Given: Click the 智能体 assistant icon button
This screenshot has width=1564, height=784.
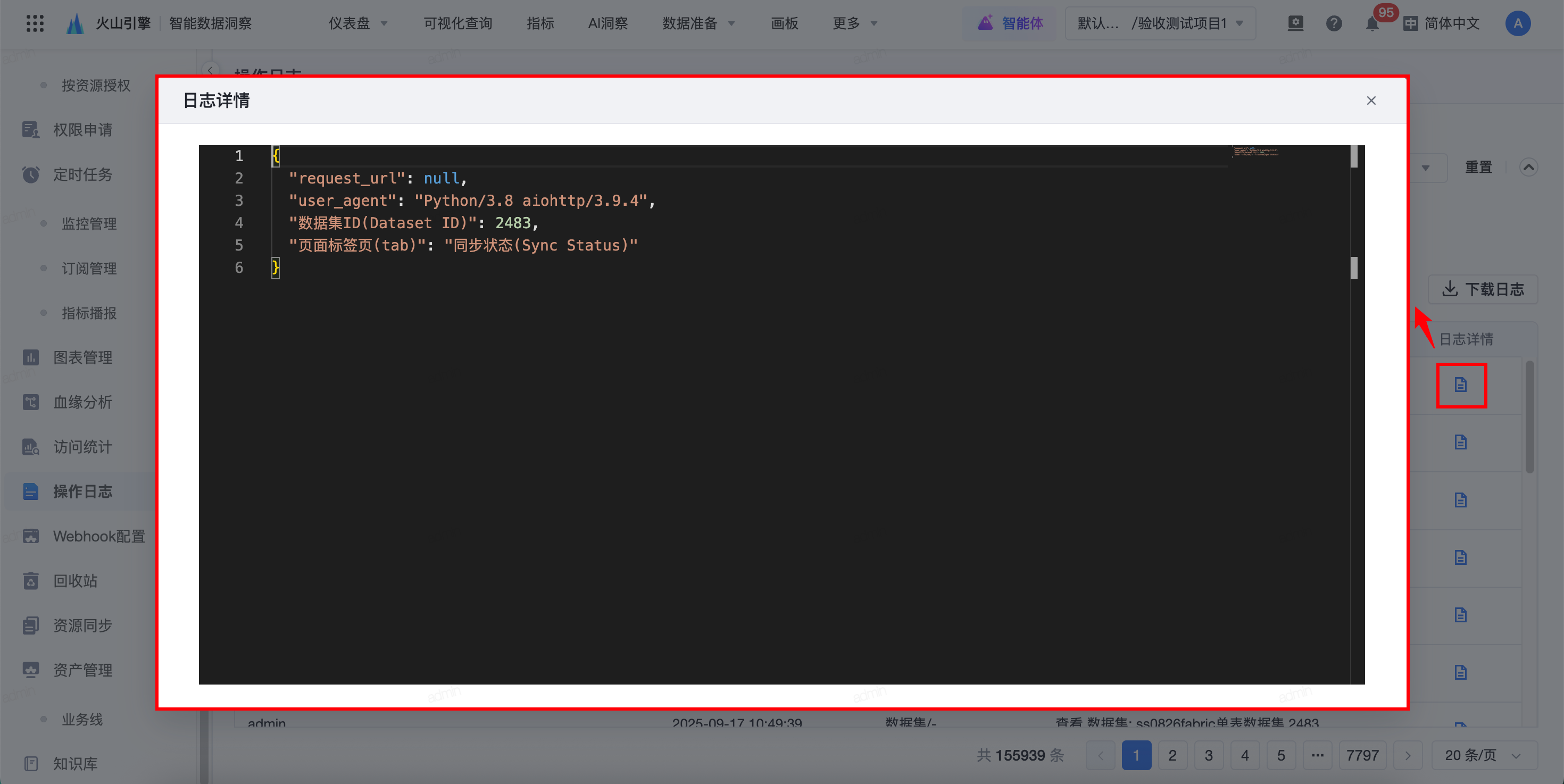Looking at the screenshot, I should coord(1010,23).
